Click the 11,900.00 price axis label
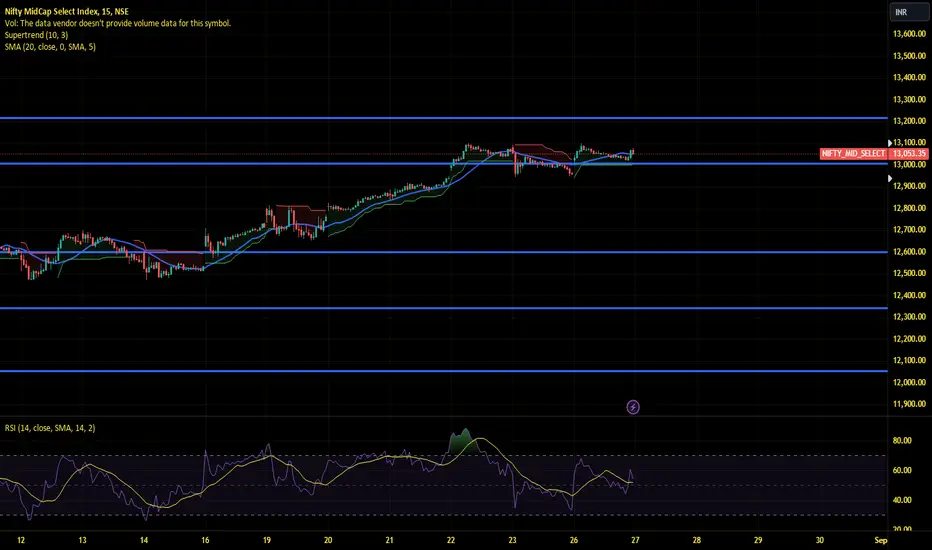The image size is (932, 550). (x=909, y=404)
